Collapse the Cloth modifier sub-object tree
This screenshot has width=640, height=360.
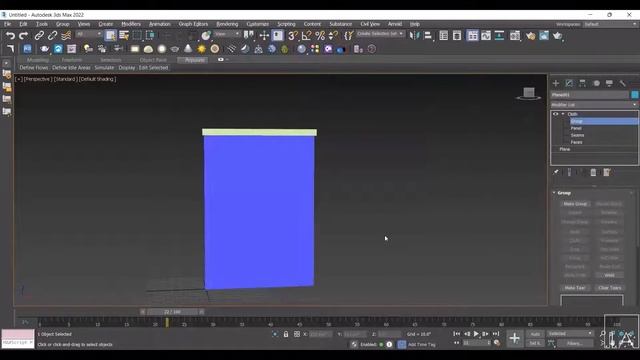click(x=563, y=114)
